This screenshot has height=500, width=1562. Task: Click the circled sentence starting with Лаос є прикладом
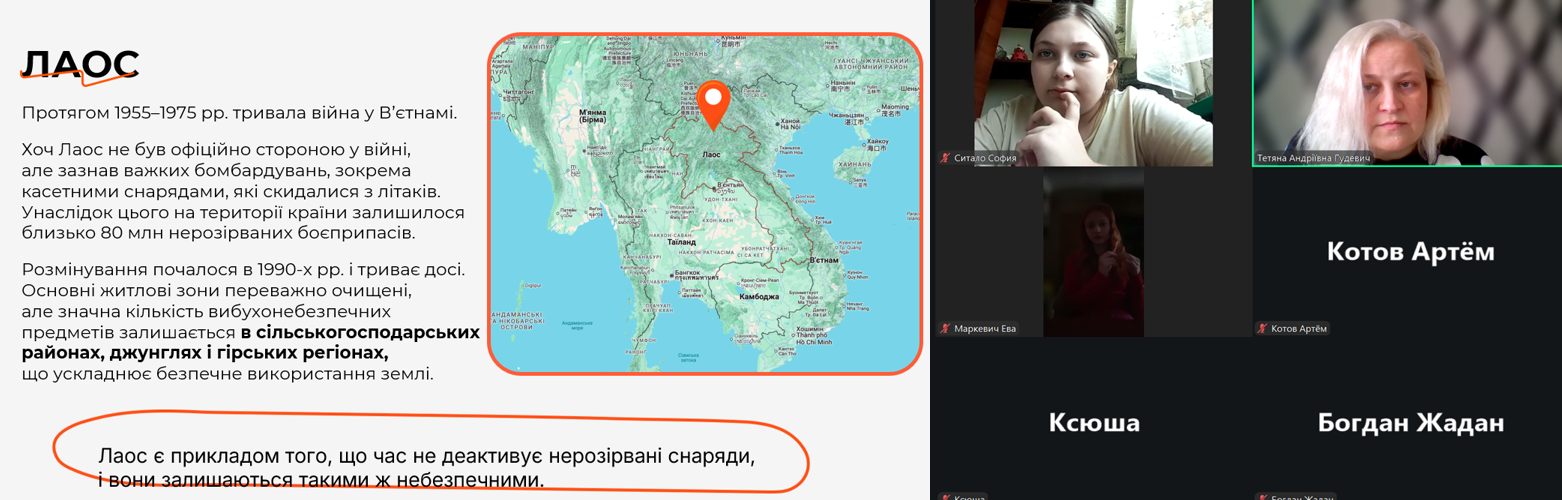click(425, 467)
